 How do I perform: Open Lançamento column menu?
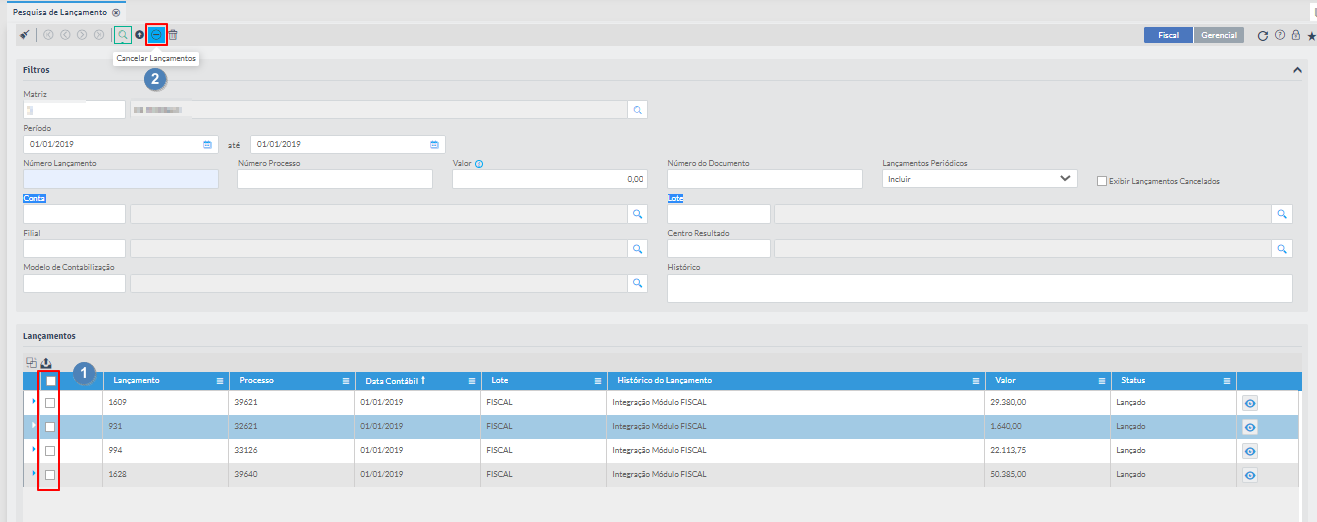pyautogui.click(x=220, y=381)
